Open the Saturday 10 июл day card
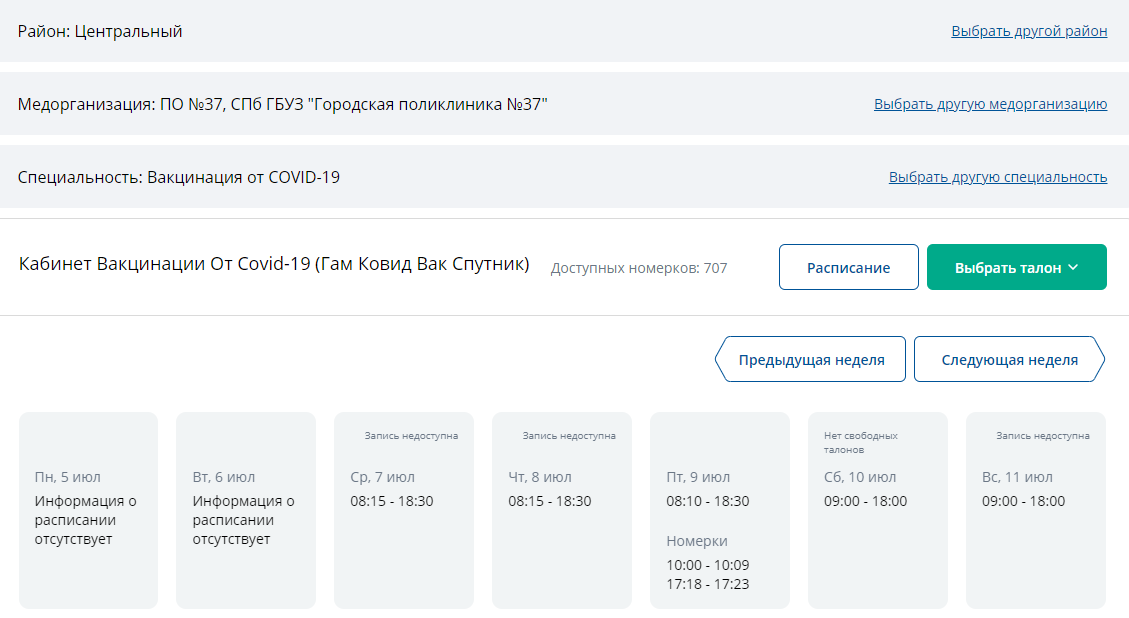1129x618 pixels. (x=877, y=510)
